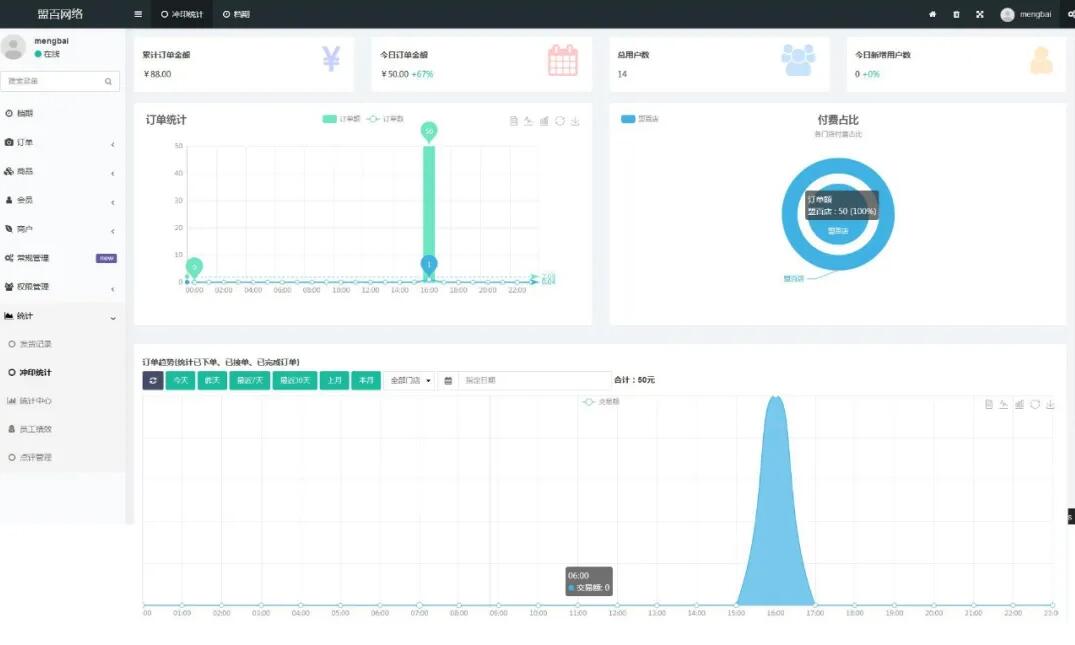The height and width of the screenshot is (645, 1075).
Task: Open 统计中心 in the sidebar submenu
Action: pyautogui.click(x=36, y=401)
